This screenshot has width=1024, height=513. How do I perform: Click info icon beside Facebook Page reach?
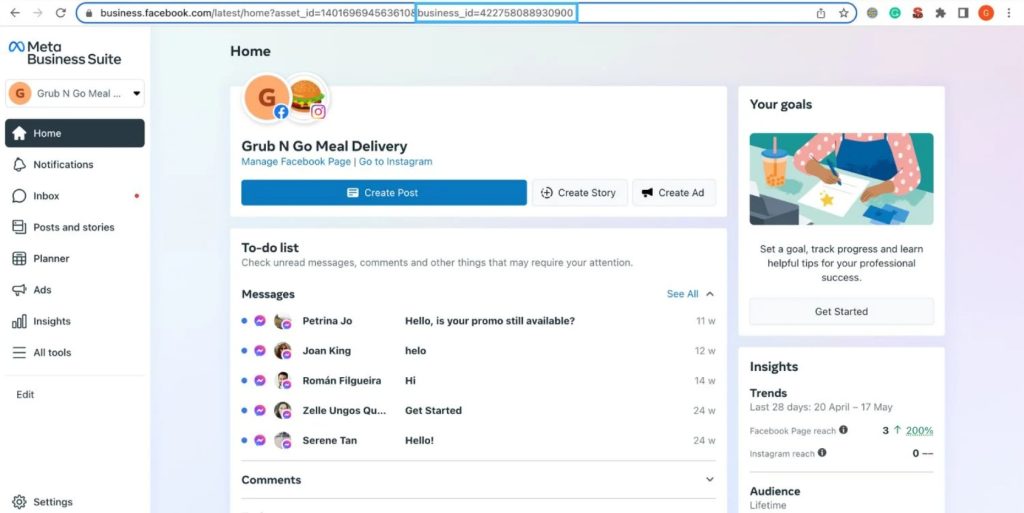843,429
